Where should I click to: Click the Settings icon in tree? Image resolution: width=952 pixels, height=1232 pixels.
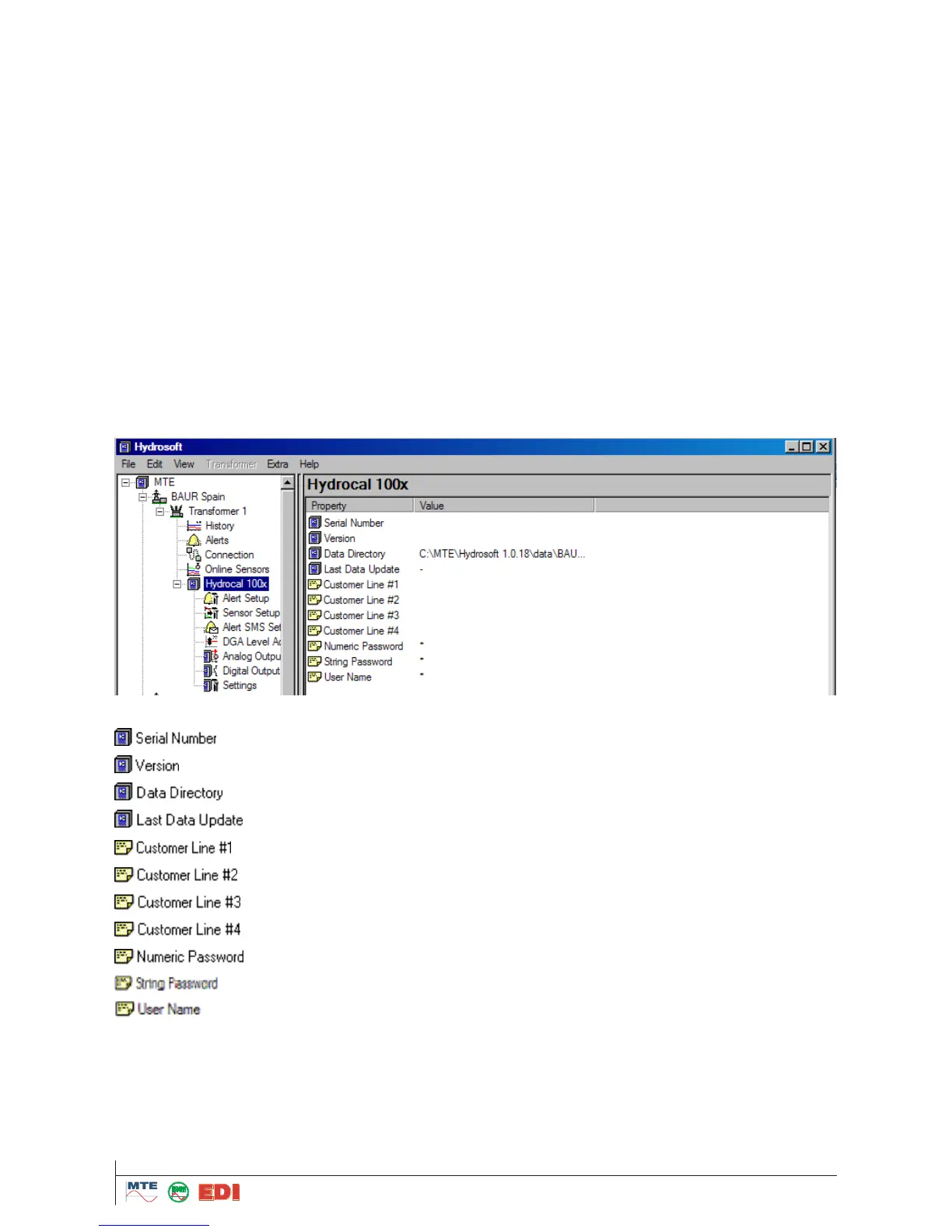pyautogui.click(x=211, y=685)
